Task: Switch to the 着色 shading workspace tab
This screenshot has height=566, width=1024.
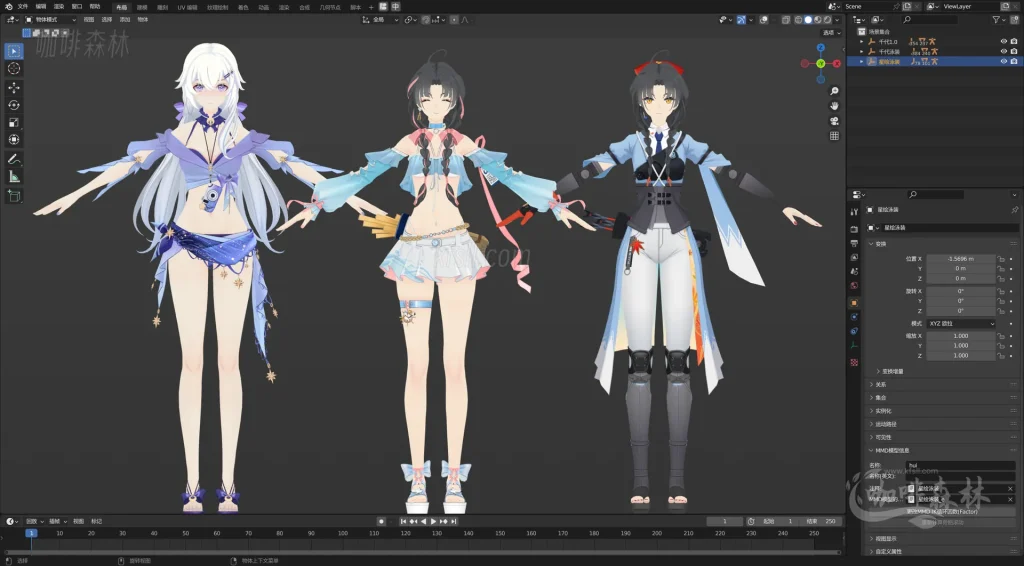Action: point(243,7)
